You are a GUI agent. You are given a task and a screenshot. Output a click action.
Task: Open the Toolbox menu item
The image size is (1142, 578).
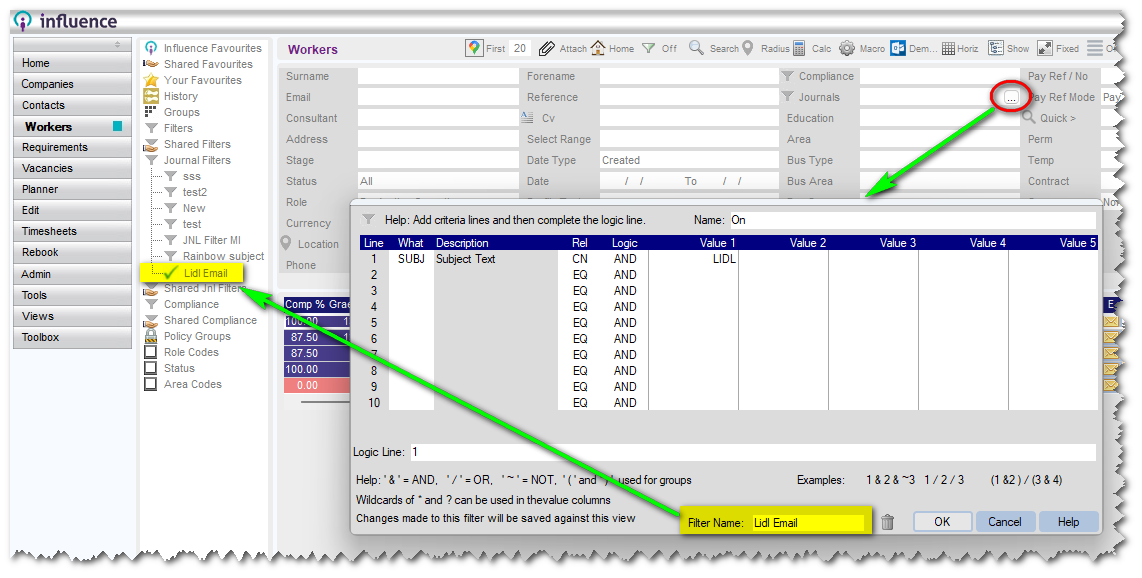[x=72, y=338]
